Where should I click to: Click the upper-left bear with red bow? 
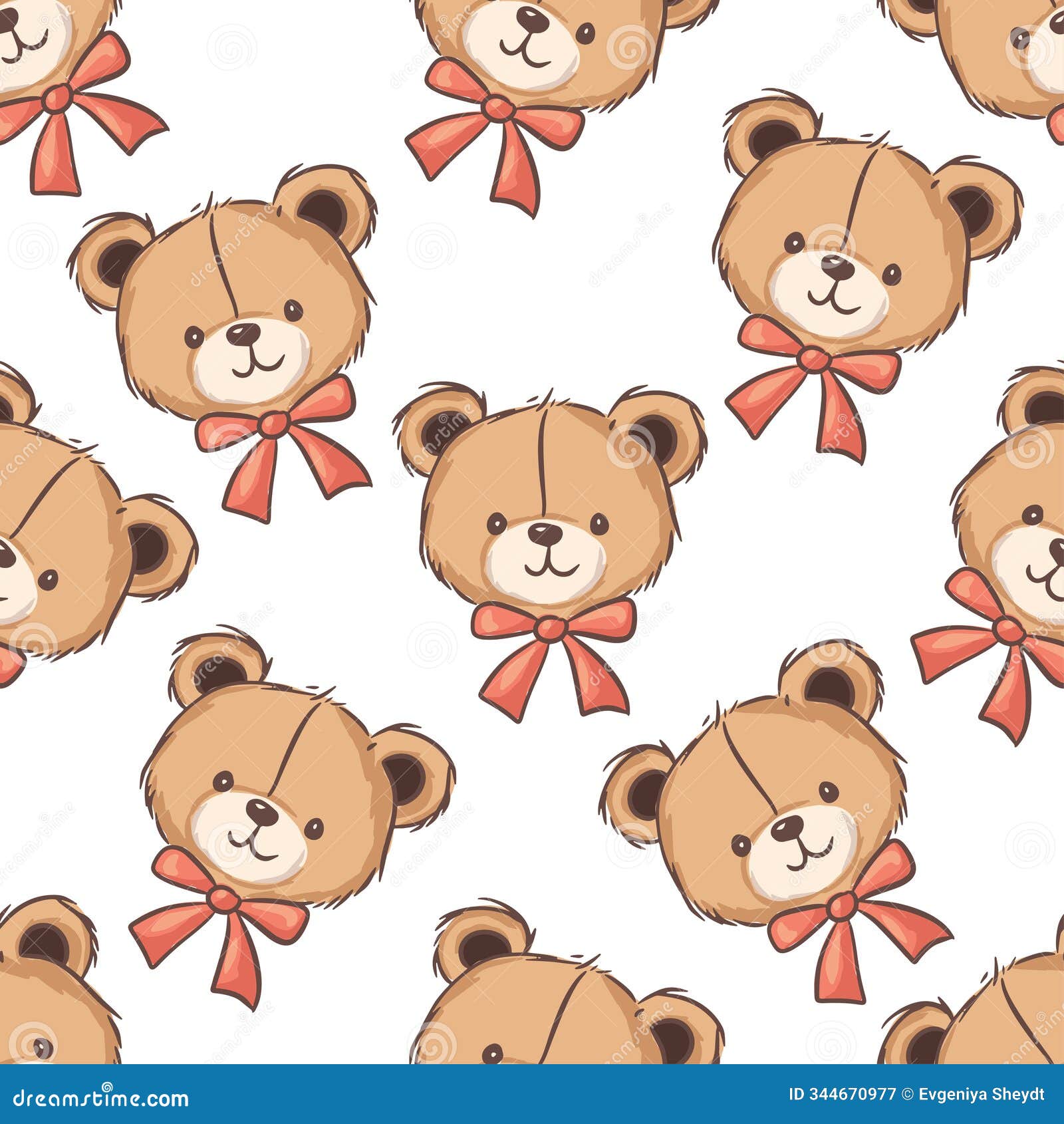[x=239, y=313]
